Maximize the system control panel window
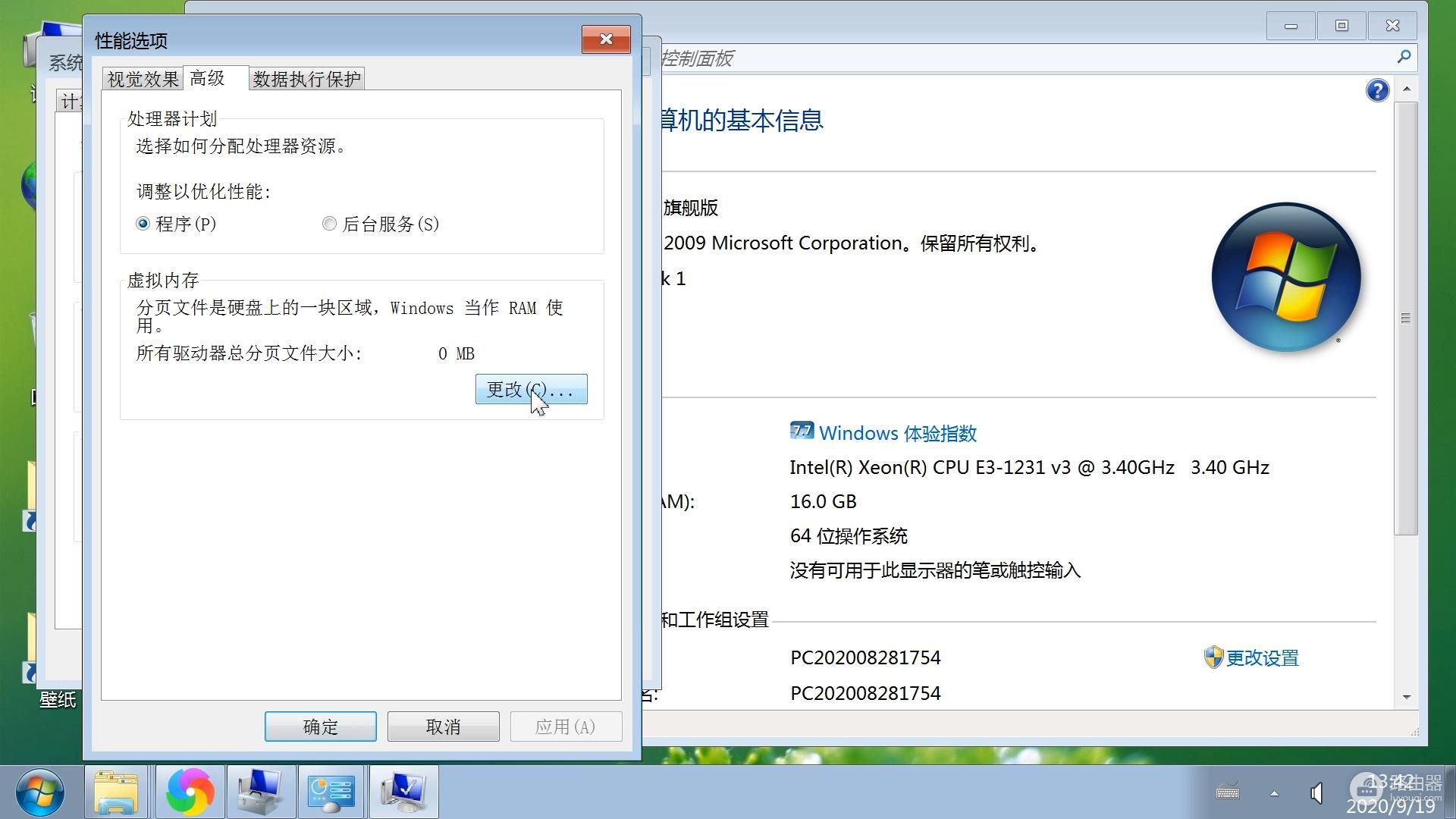This screenshot has width=1456, height=819. click(1341, 26)
